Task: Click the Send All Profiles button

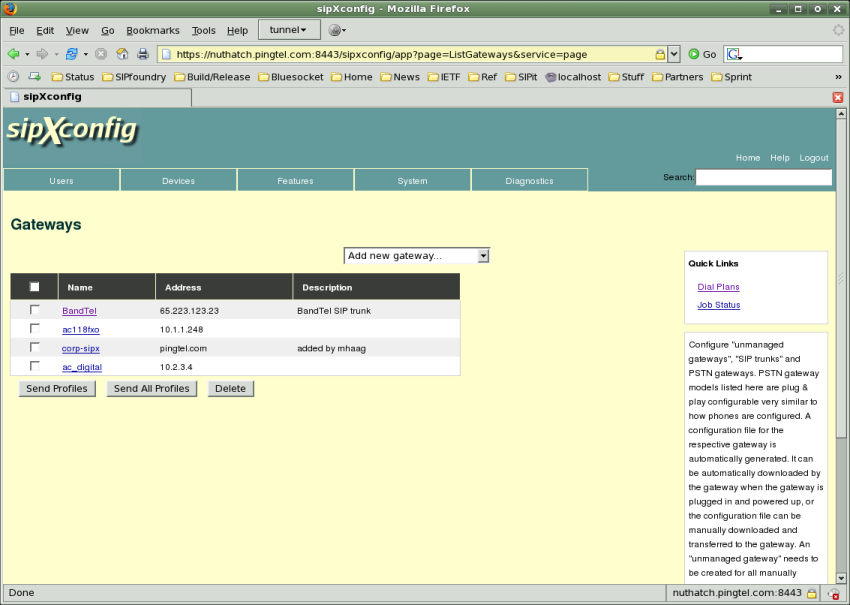Action: point(151,388)
